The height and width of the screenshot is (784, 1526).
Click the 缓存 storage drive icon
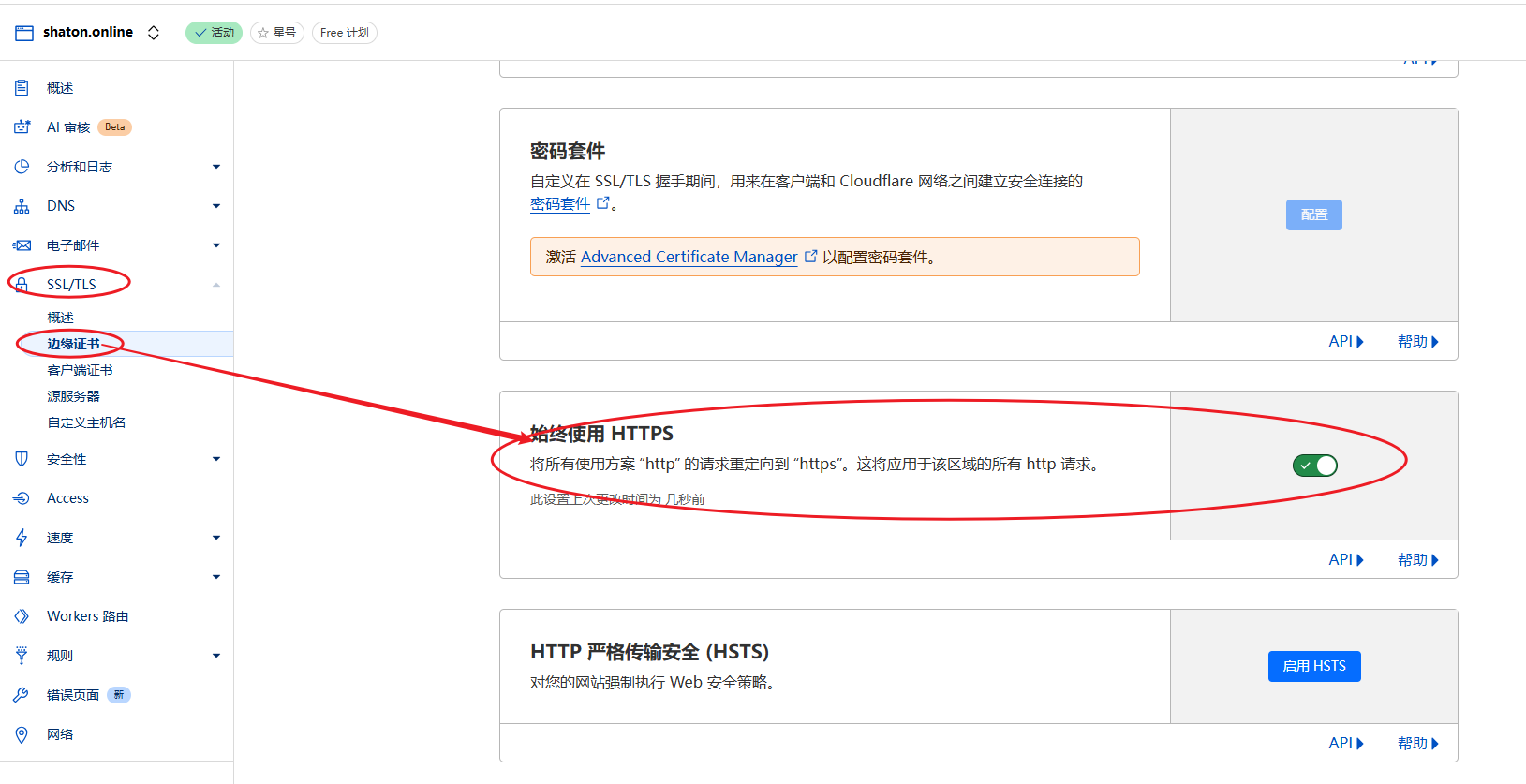point(22,577)
